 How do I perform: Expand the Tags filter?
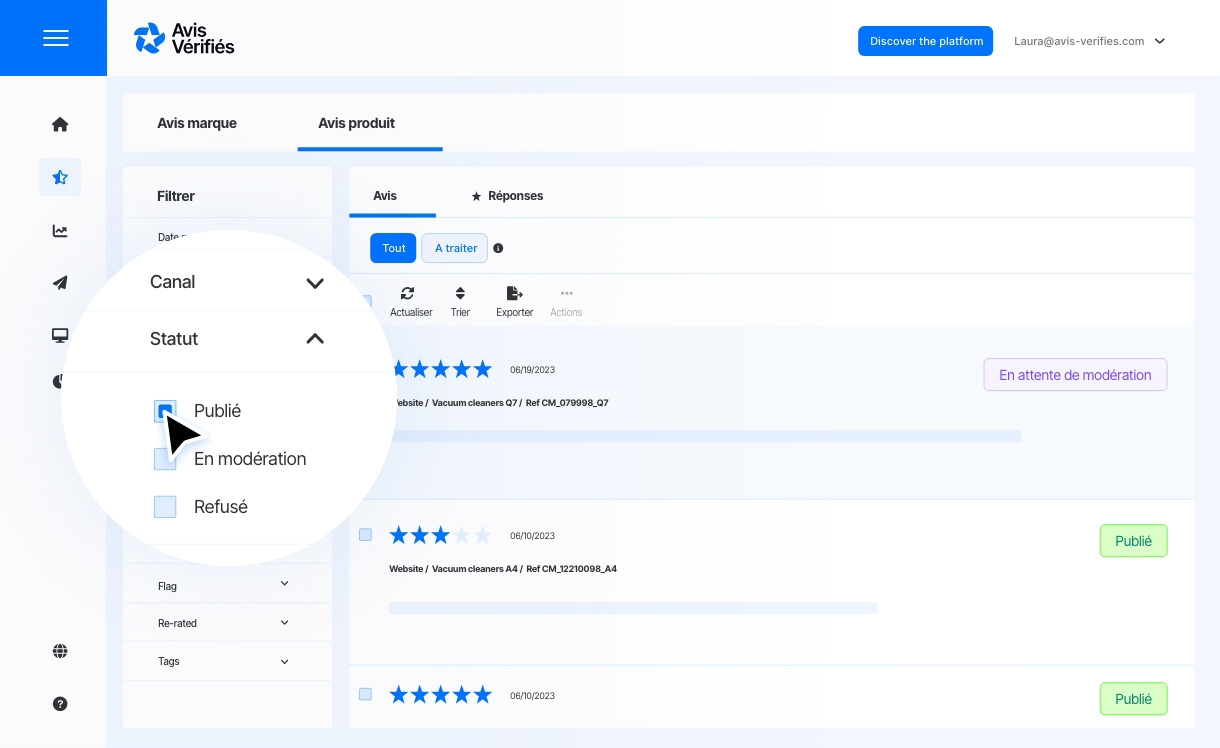click(x=284, y=661)
